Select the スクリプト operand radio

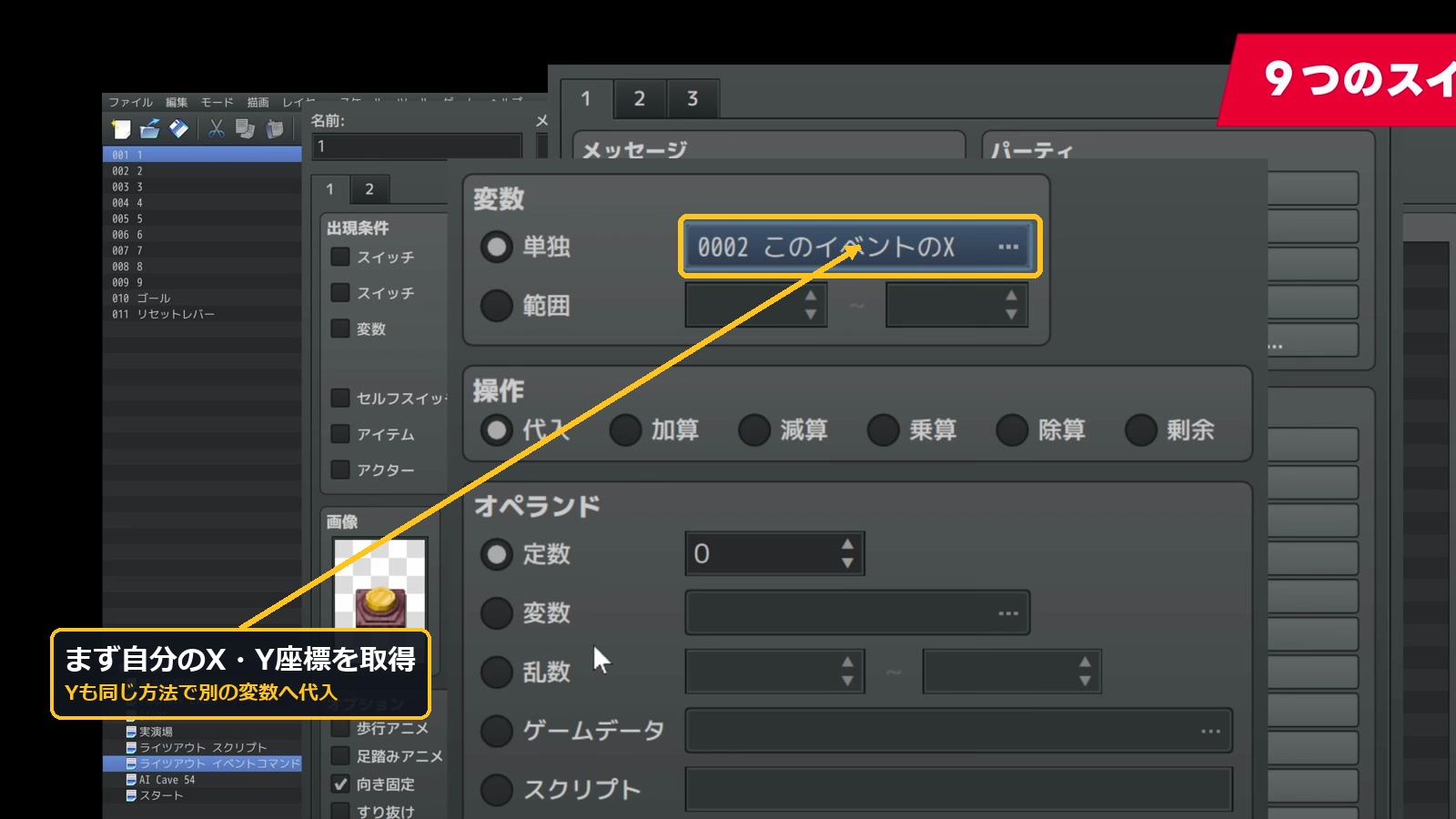click(x=496, y=790)
